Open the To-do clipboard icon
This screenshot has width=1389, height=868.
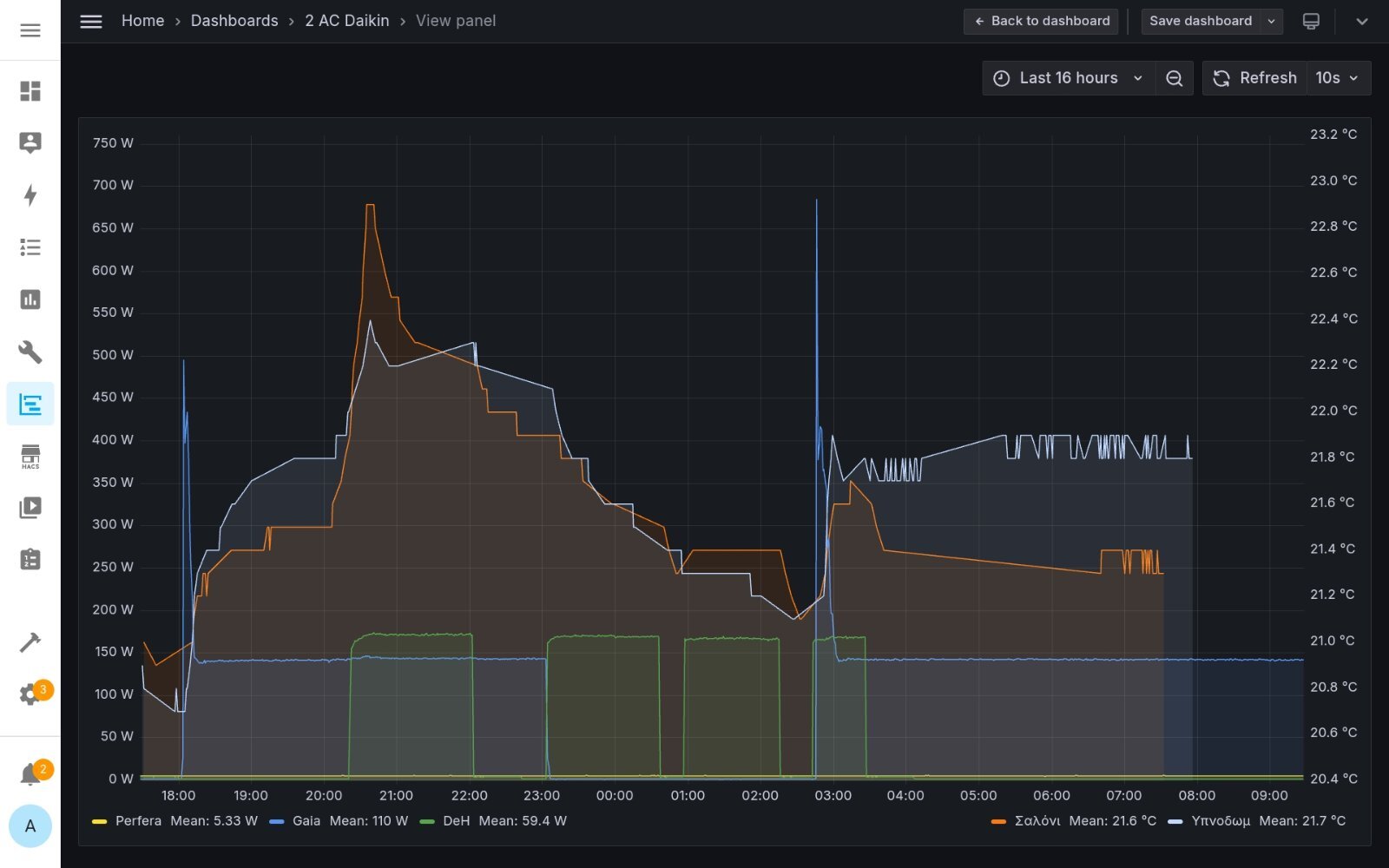coord(30,560)
